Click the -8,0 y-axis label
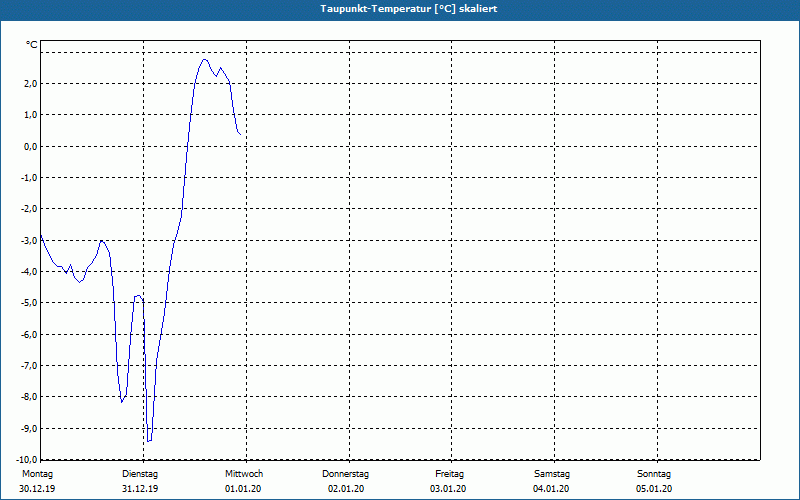Image resolution: width=800 pixels, height=500 pixels. click(29, 397)
